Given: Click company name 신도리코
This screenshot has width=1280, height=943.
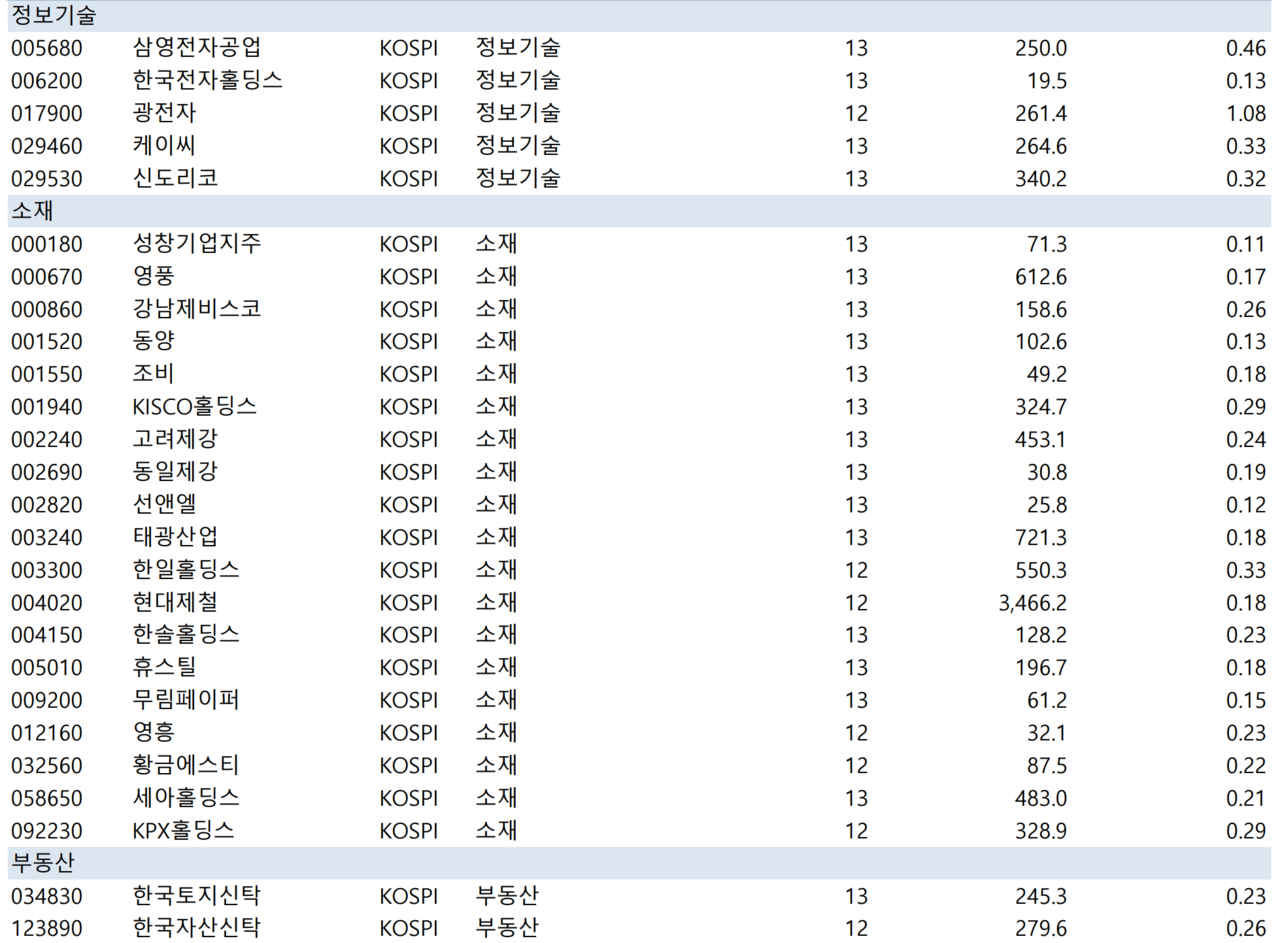Looking at the screenshot, I should point(175,179).
